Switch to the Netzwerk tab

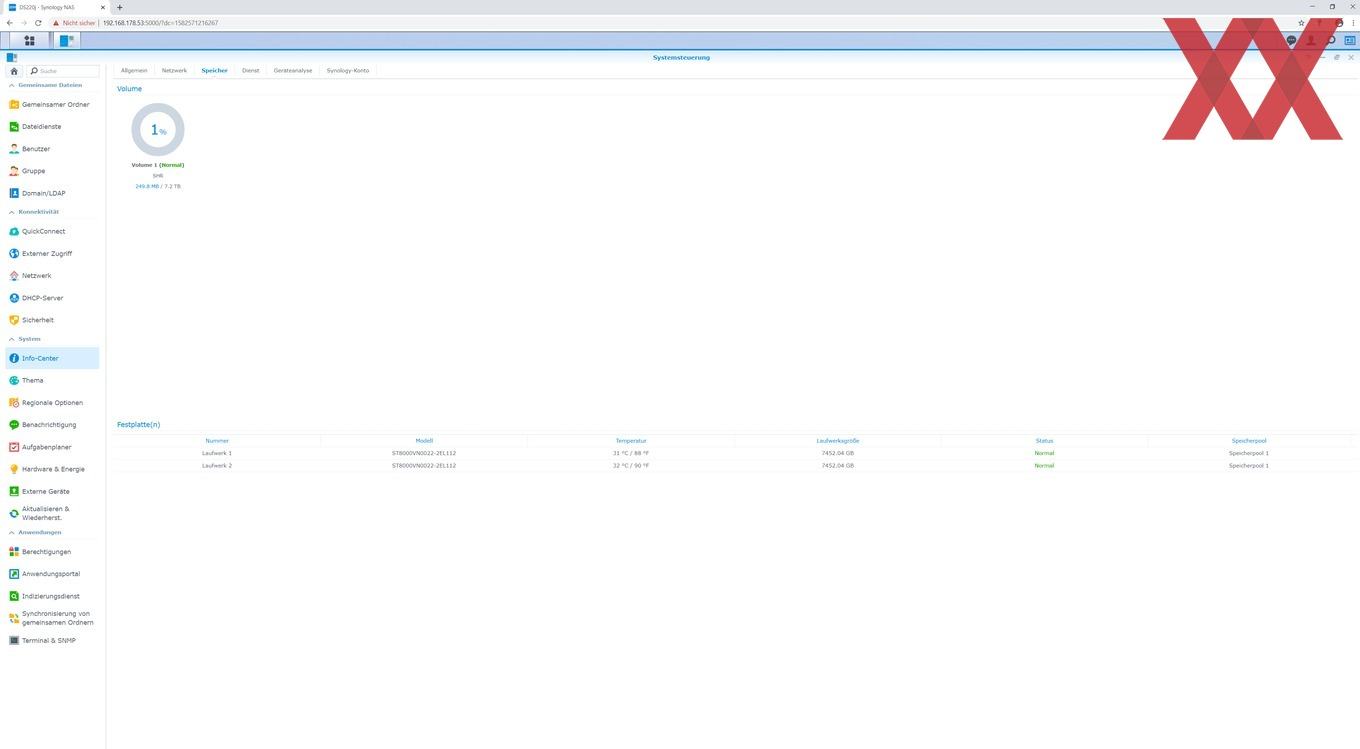tap(174, 70)
